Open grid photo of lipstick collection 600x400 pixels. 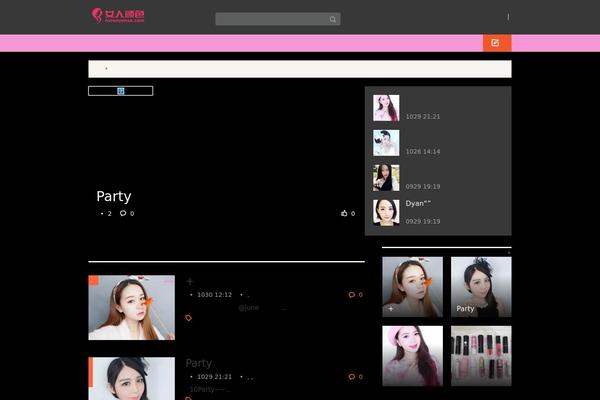tap(481, 356)
